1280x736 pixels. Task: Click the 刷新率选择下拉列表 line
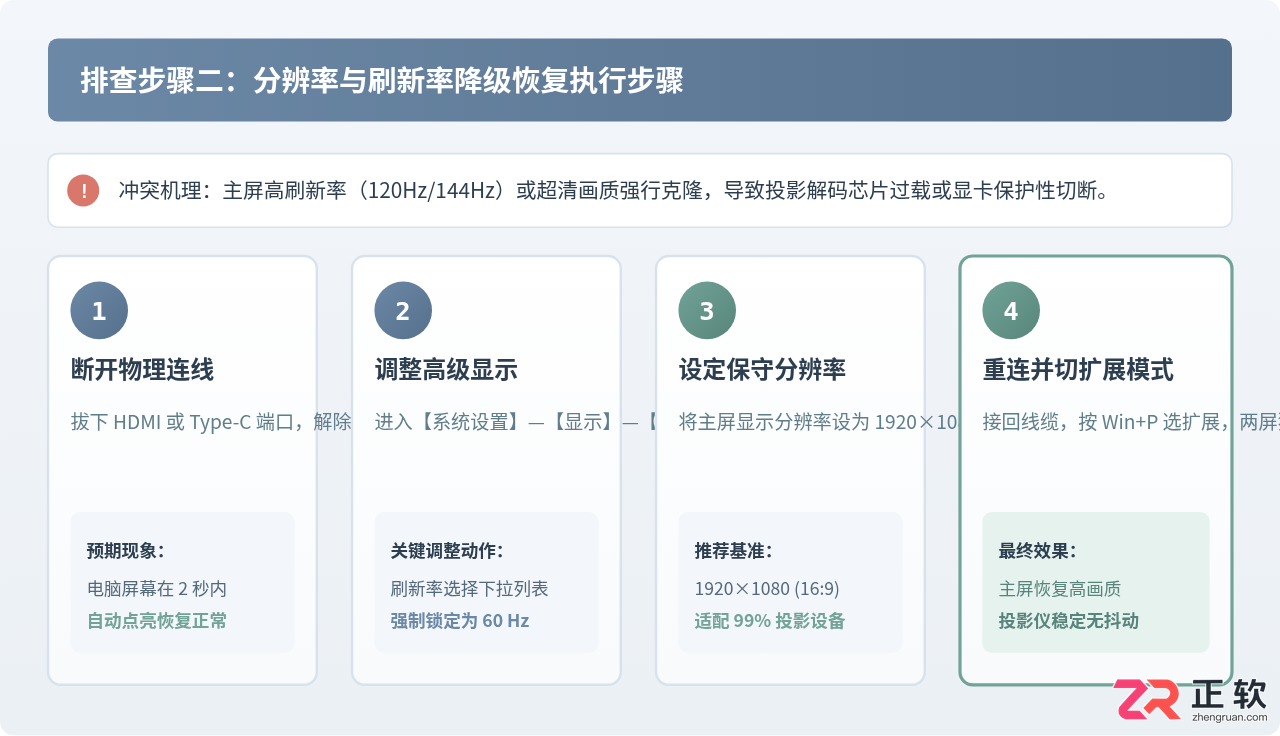(470, 589)
